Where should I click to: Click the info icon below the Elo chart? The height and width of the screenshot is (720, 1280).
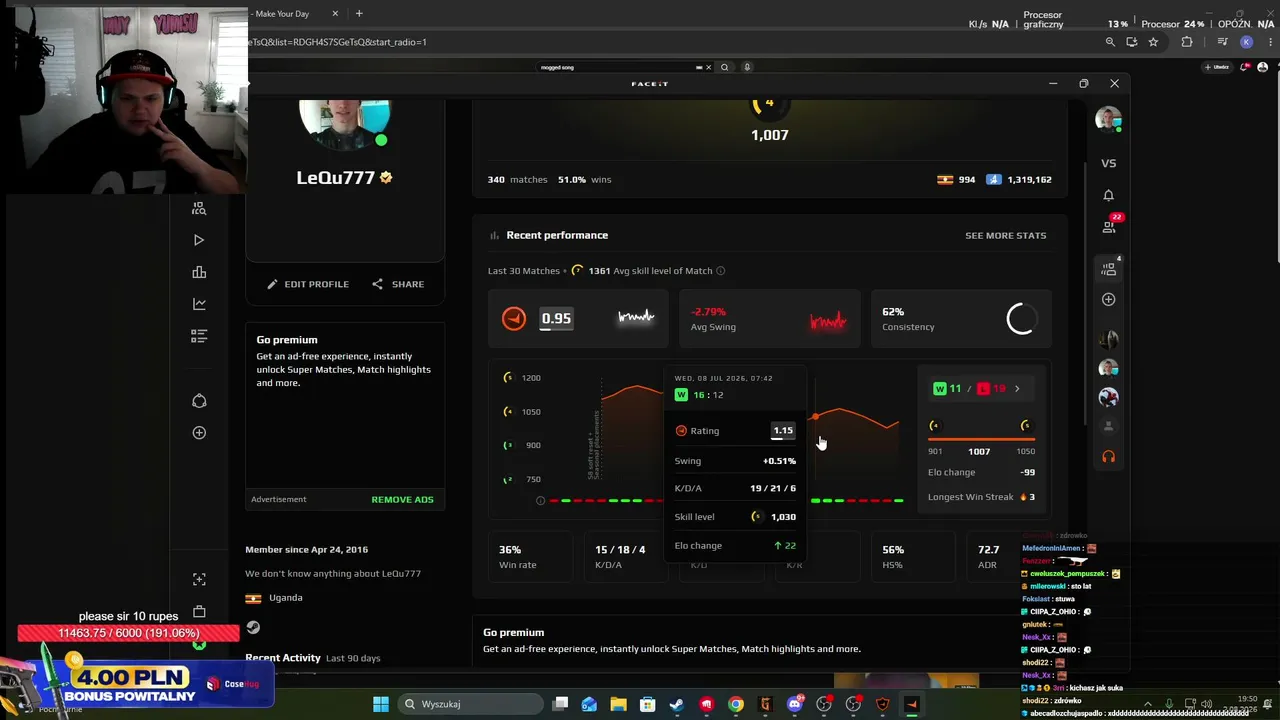click(x=540, y=500)
